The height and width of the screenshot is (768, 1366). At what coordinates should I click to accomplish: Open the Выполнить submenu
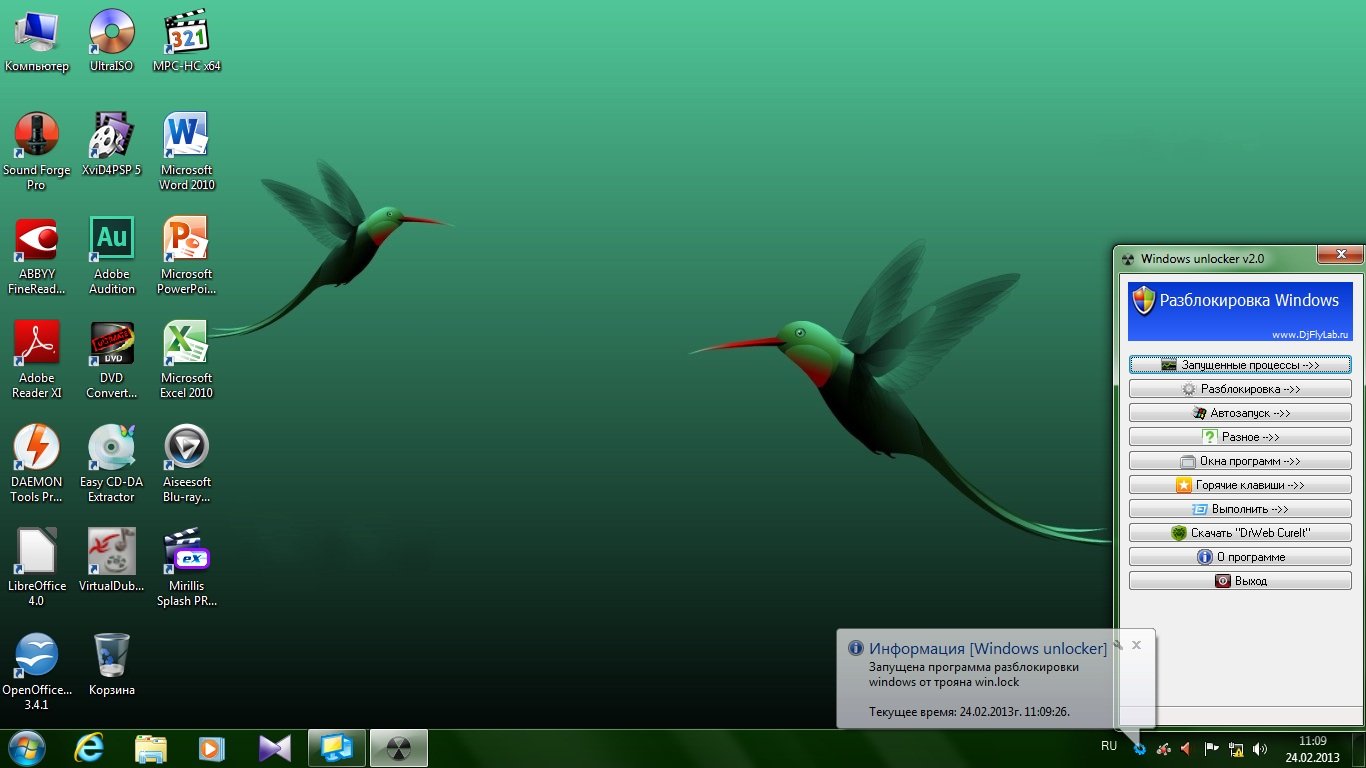[x=1240, y=509]
